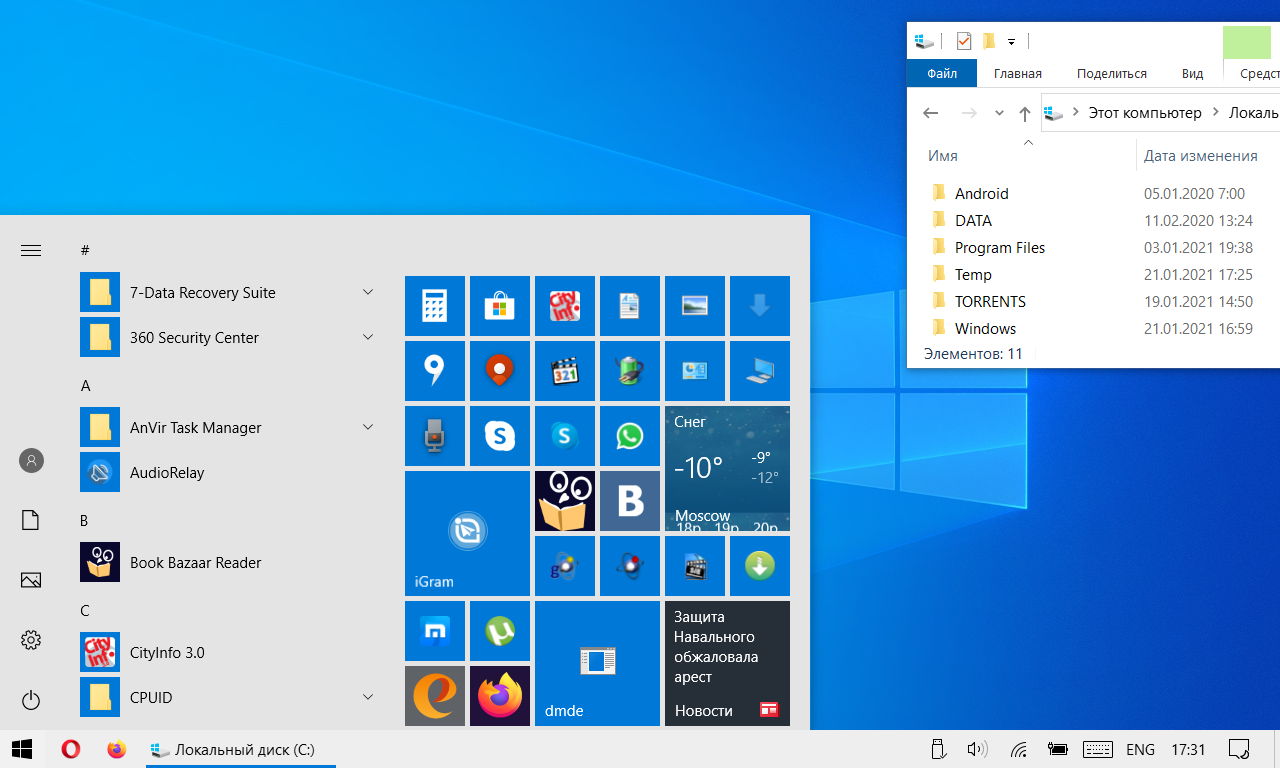
Task: Open the Control Panel tile
Action: pyautogui.click(x=694, y=371)
